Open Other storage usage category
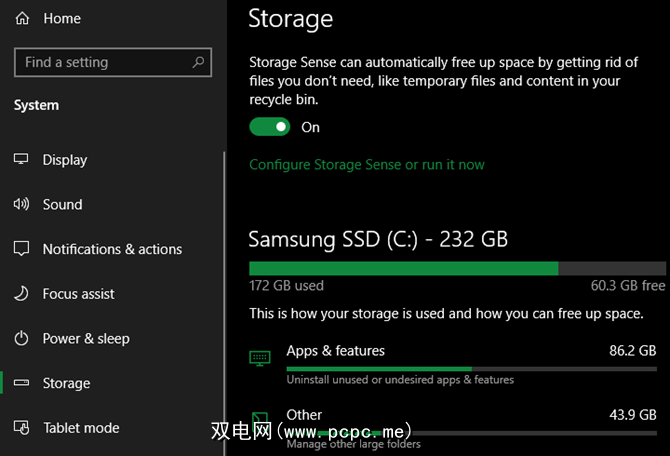This screenshot has height=456, width=670. (304, 414)
